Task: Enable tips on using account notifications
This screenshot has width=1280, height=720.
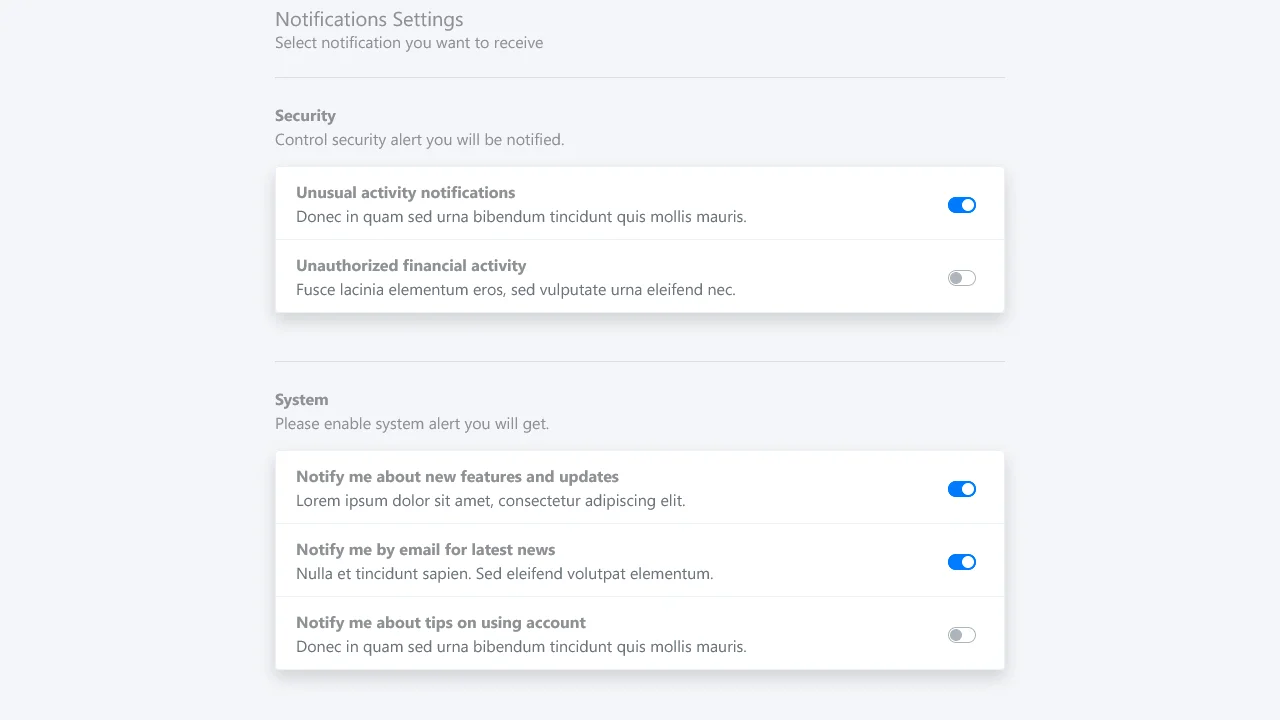Action: [x=961, y=634]
